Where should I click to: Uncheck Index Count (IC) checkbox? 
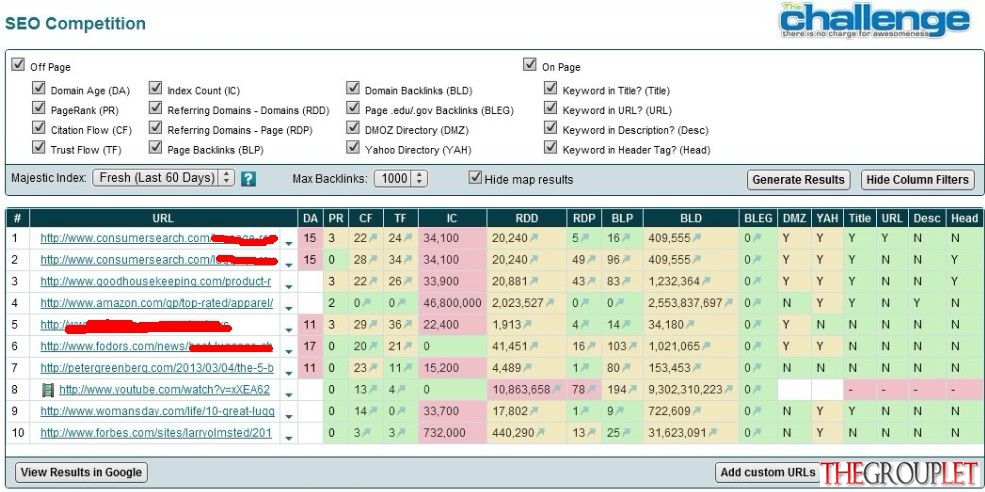156,88
